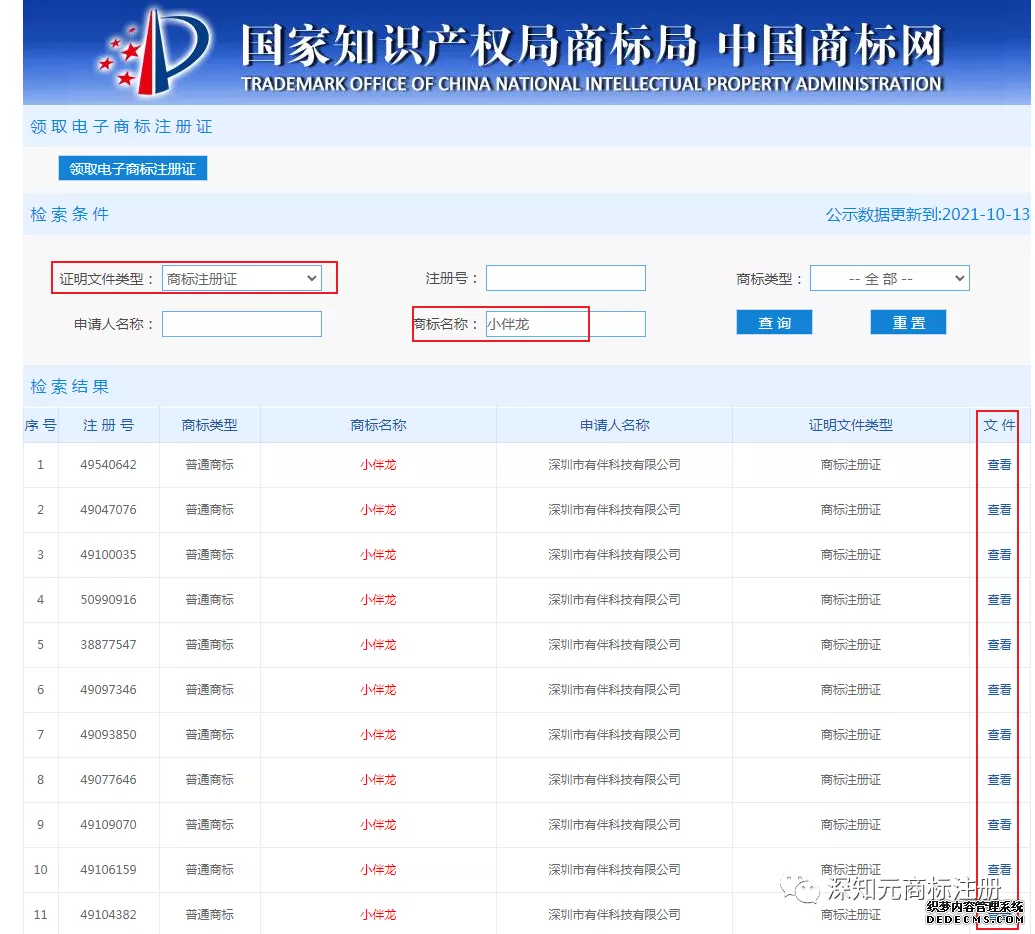
Task: Select registration number 49106159 cell
Action: coord(108,869)
